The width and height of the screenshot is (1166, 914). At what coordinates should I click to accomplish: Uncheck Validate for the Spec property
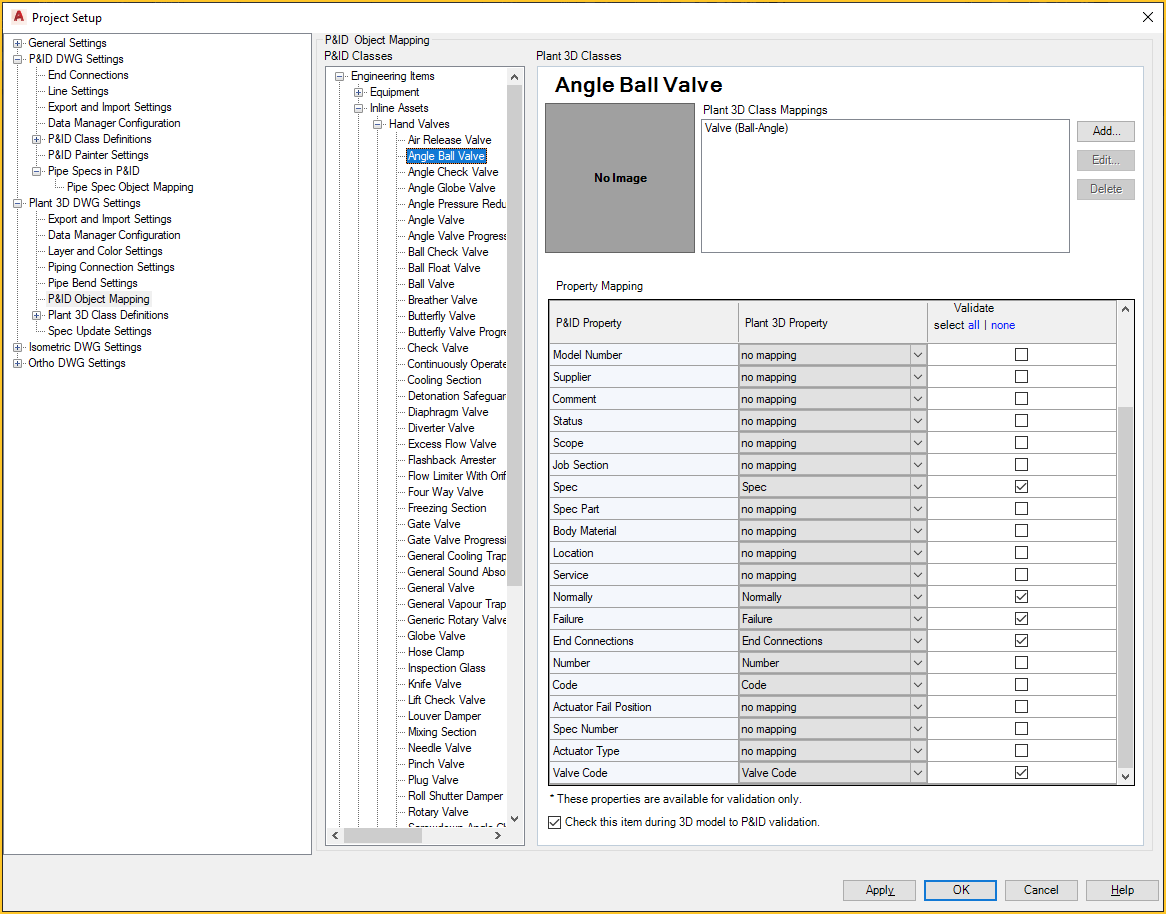point(1021,486)
